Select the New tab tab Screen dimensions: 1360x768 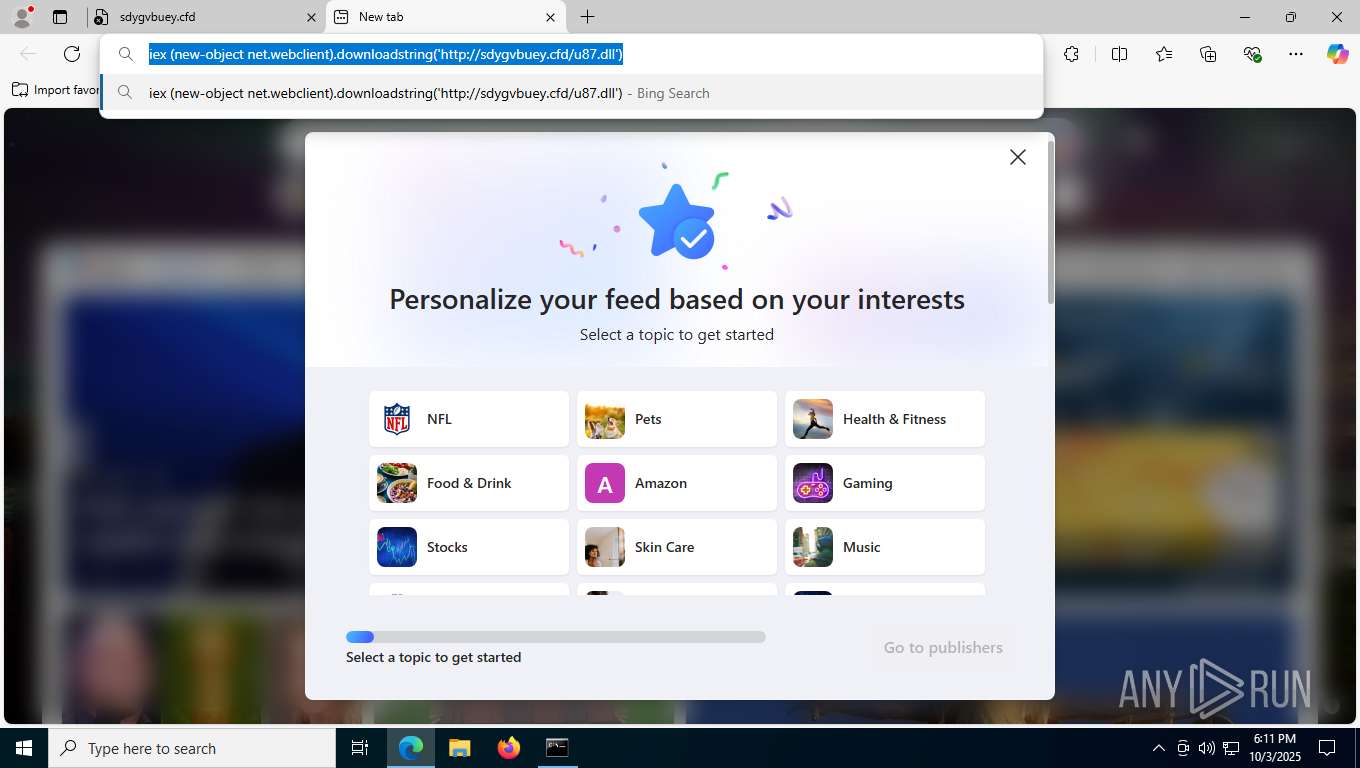tap(446, 17)
